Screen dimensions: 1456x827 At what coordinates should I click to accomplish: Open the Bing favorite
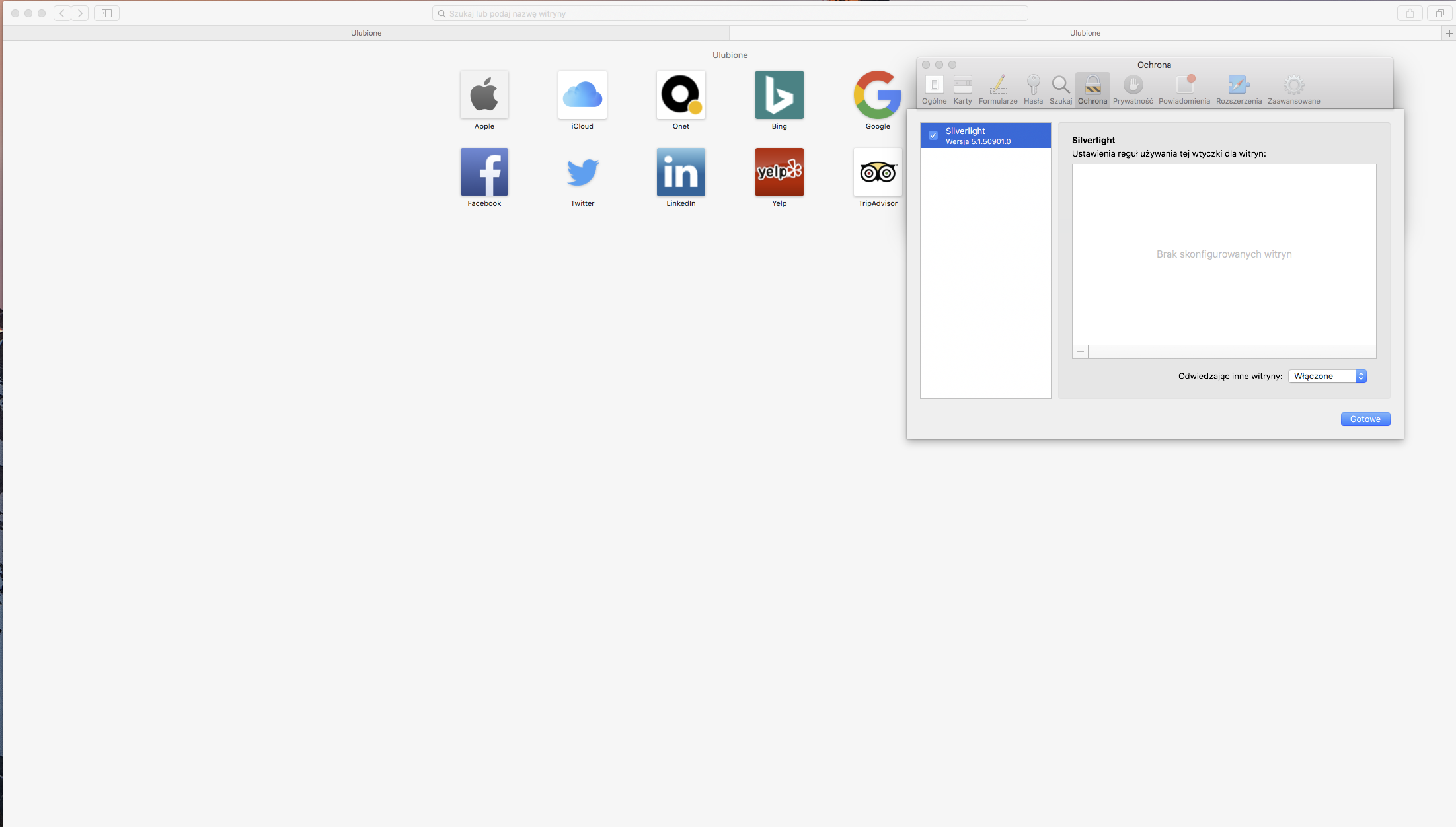[x=779, y=95]
